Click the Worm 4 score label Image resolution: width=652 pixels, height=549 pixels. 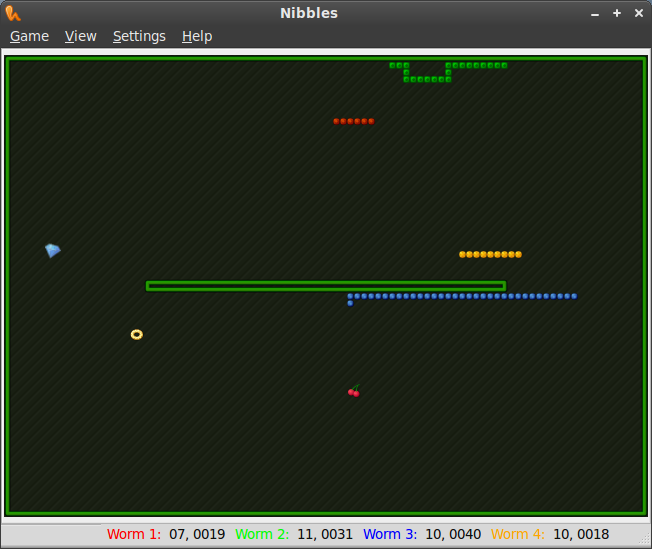click(x=518, y=534)
